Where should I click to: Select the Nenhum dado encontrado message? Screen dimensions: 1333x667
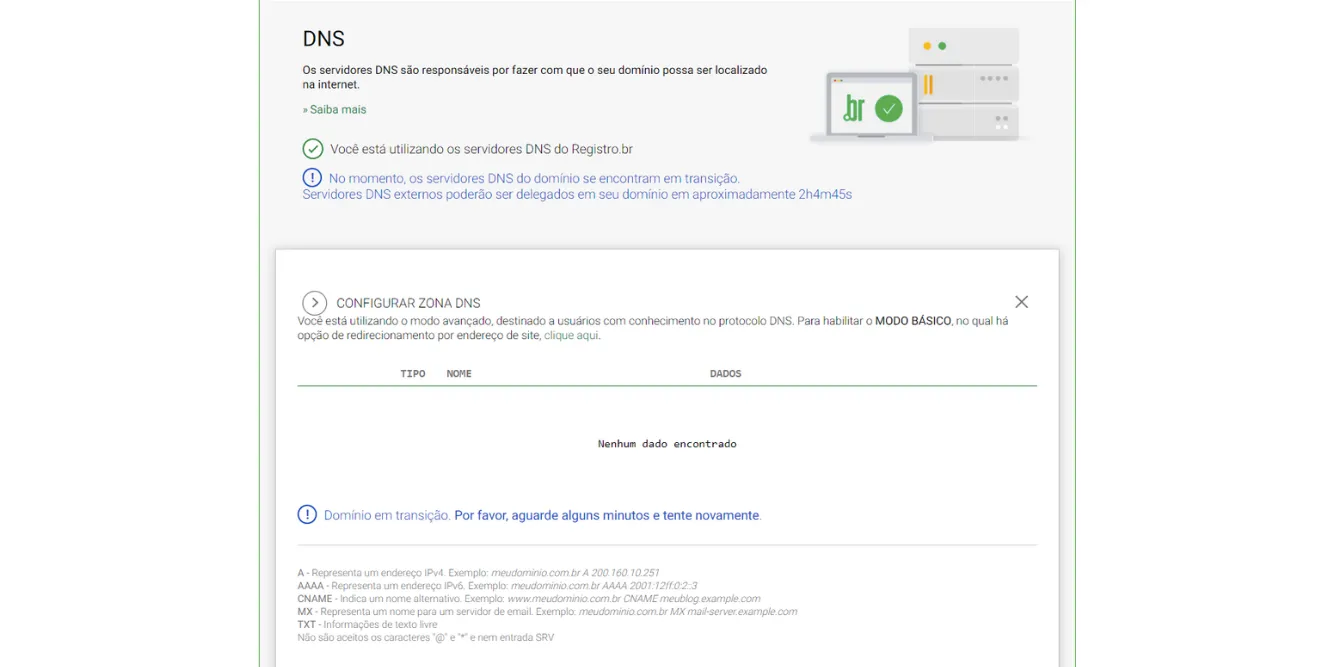click(667, 444)
